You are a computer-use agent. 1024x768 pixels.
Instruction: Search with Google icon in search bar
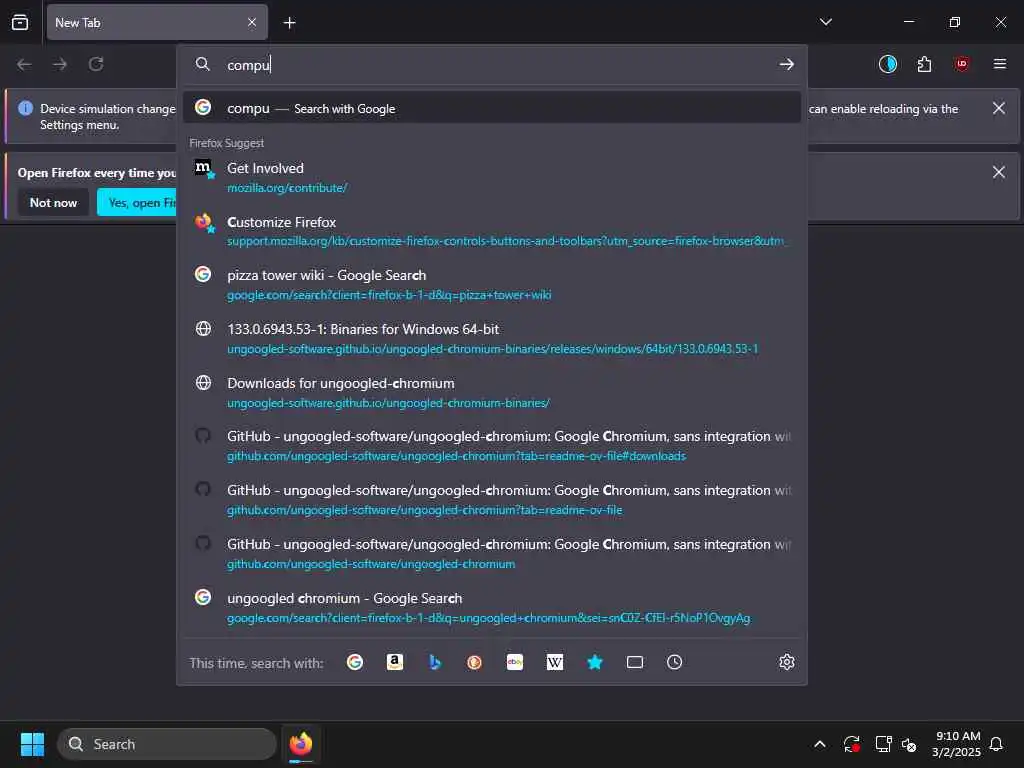pos(355,662)
